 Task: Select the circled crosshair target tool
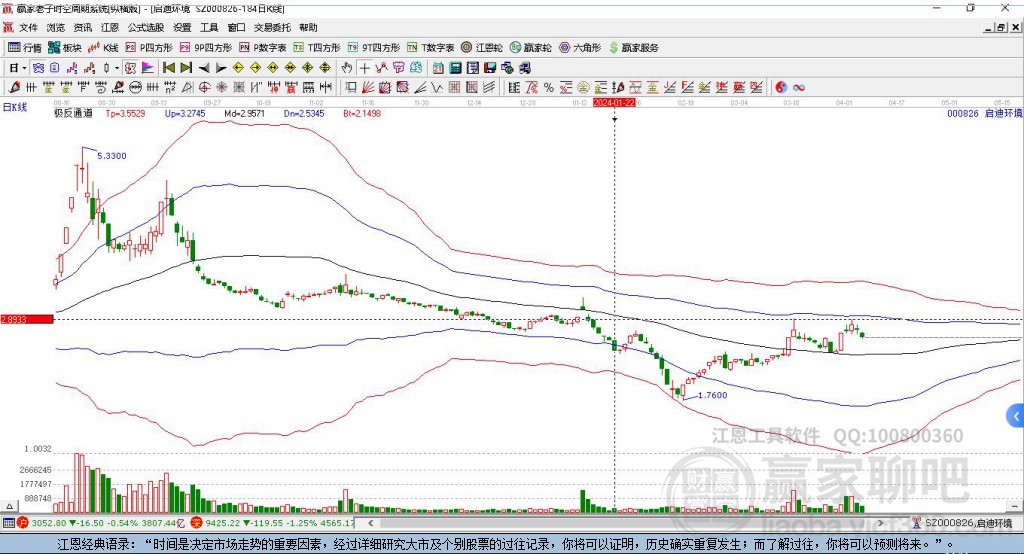[204, 87]
